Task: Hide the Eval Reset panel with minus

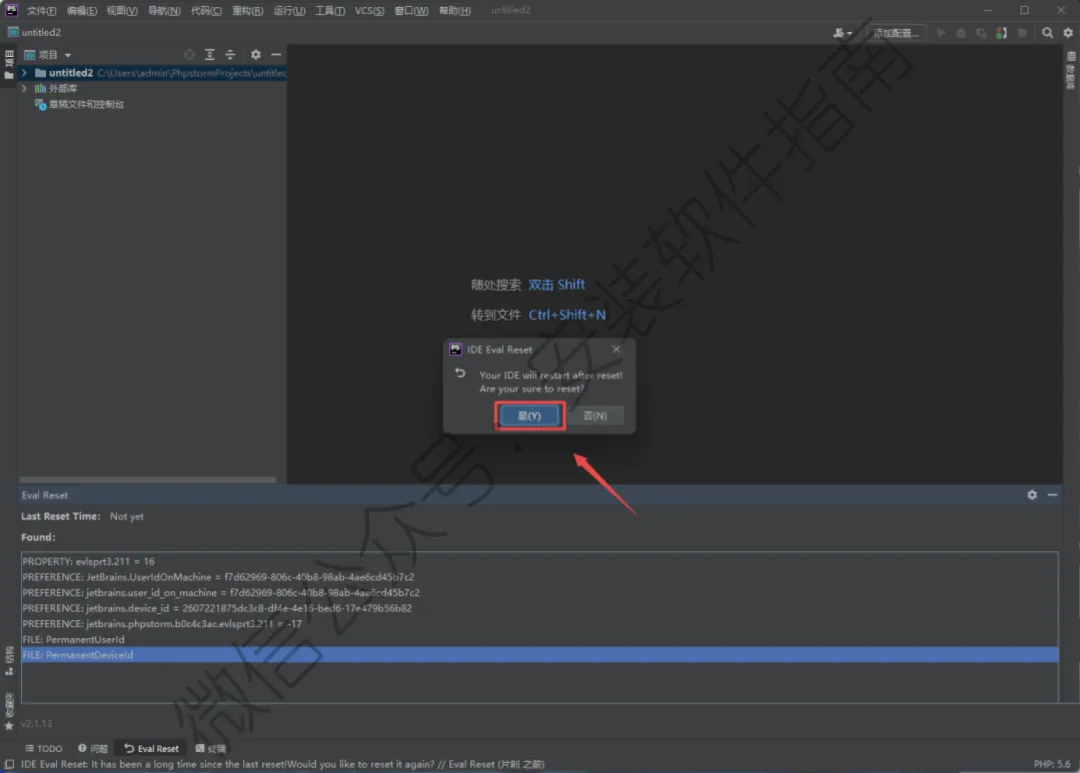Action: click(x=1052, y=495)
